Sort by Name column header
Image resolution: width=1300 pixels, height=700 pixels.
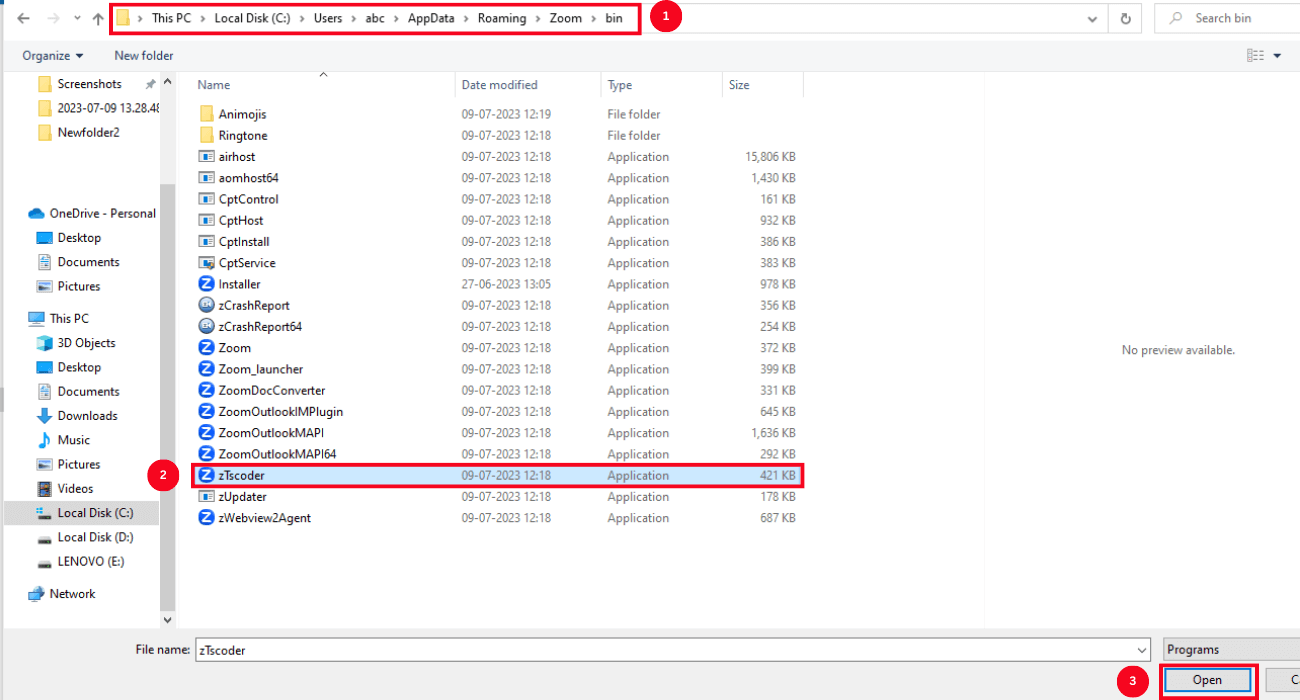pos(214,85)
